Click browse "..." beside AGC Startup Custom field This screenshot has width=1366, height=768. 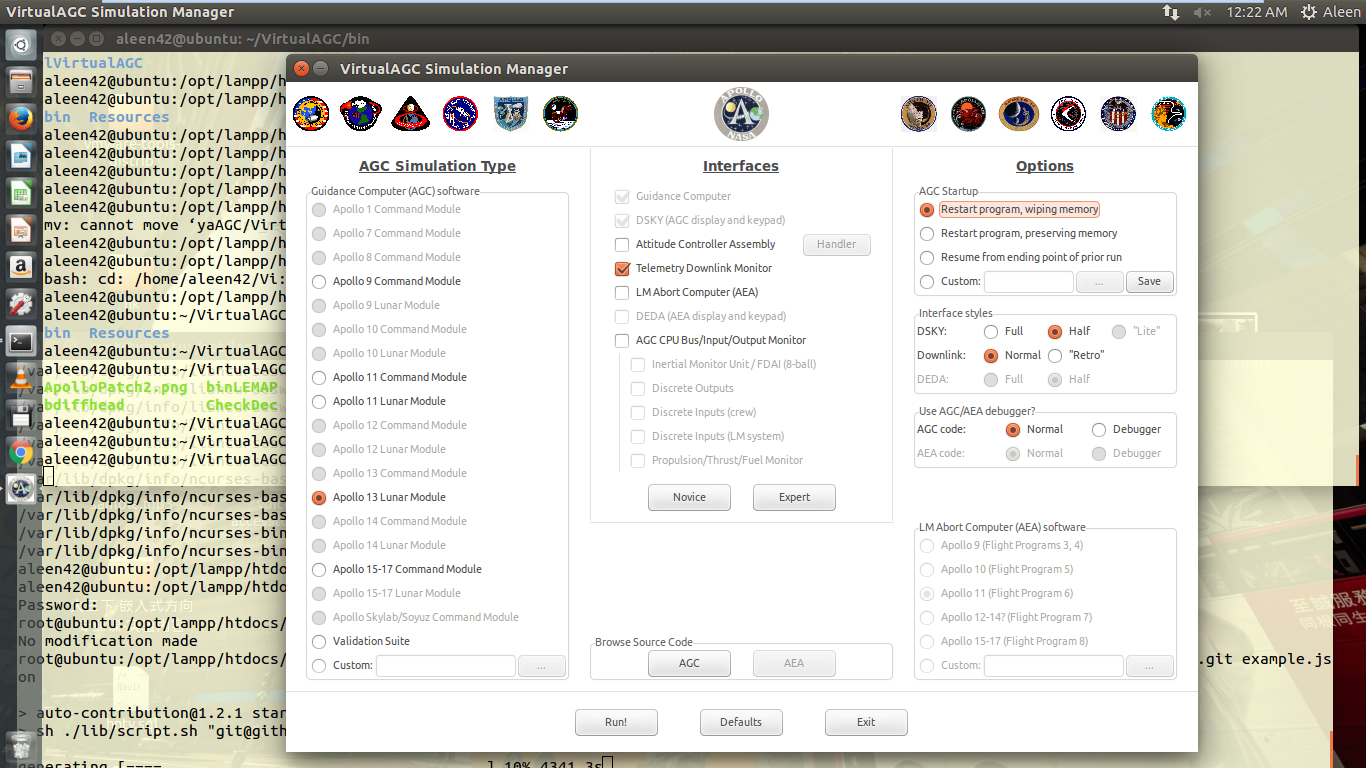click(x=1100, y=282)
